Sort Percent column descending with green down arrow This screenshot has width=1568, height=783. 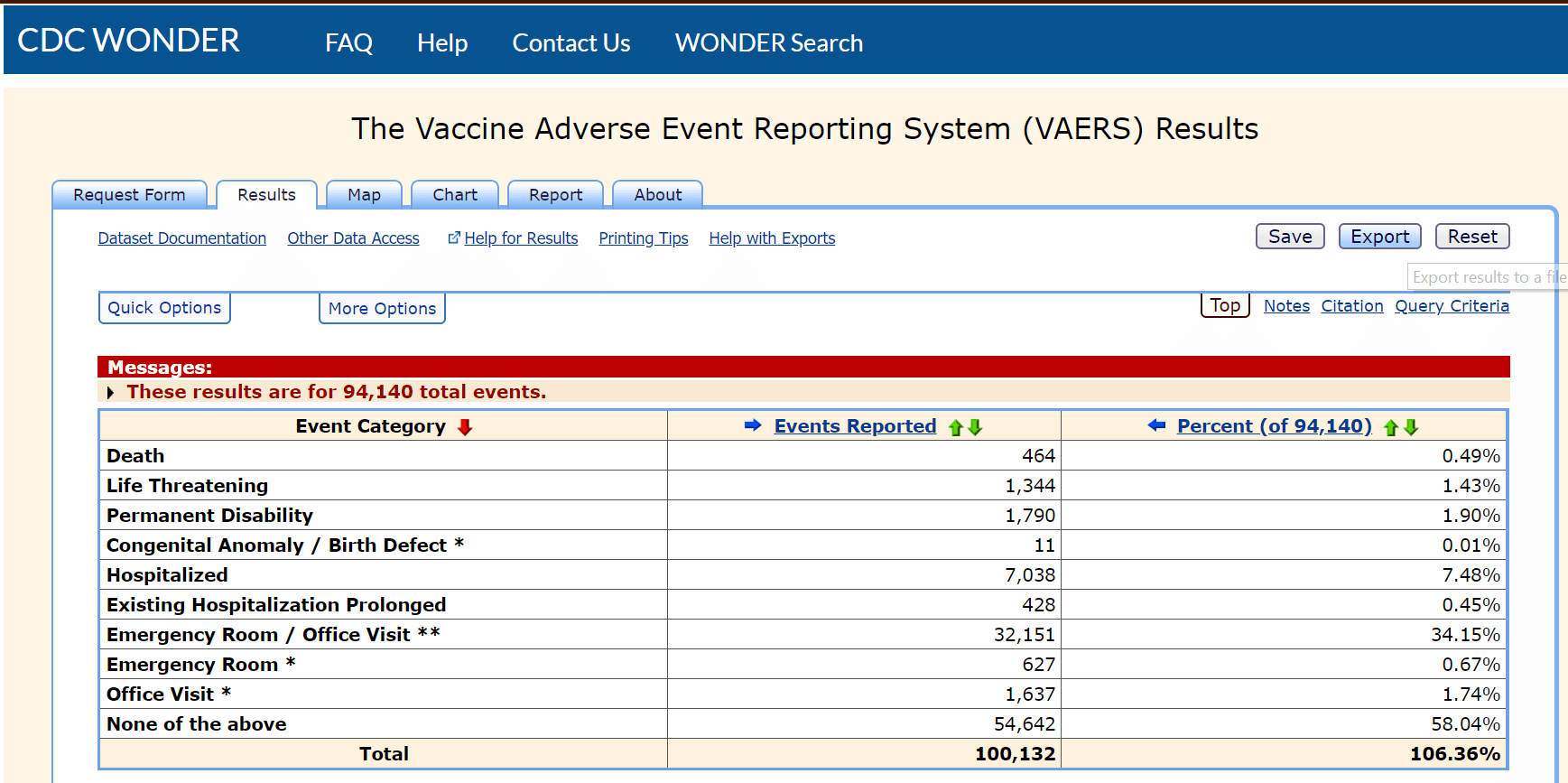[x=1411, y=428]
